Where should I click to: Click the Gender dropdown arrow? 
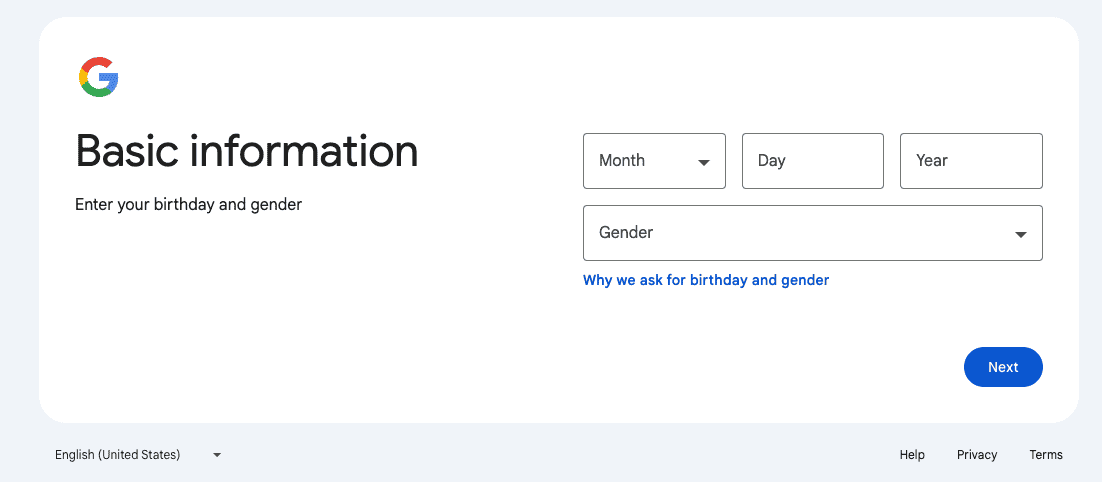tap(1020, 235)
